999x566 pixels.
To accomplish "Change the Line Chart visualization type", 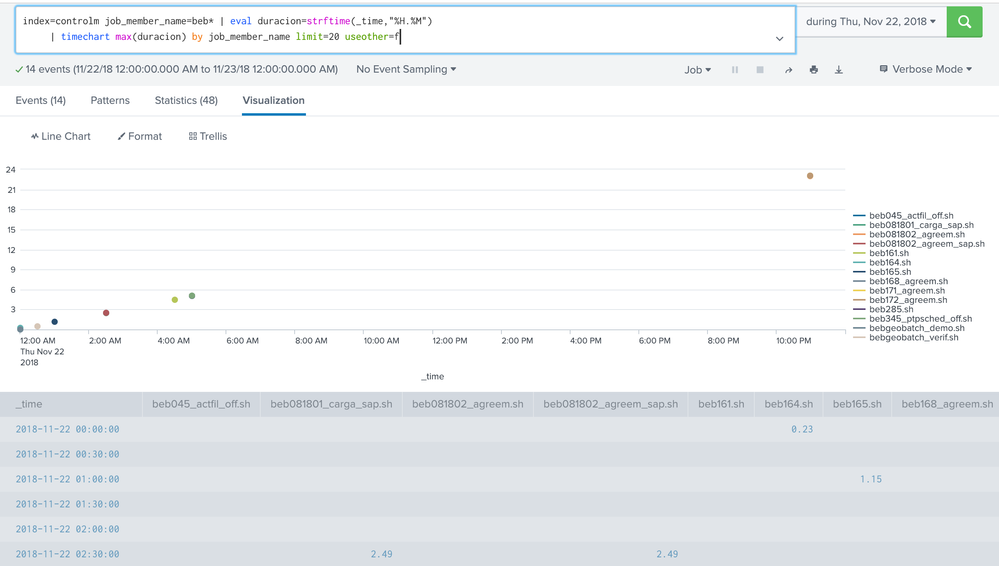I will click(61, 136).
